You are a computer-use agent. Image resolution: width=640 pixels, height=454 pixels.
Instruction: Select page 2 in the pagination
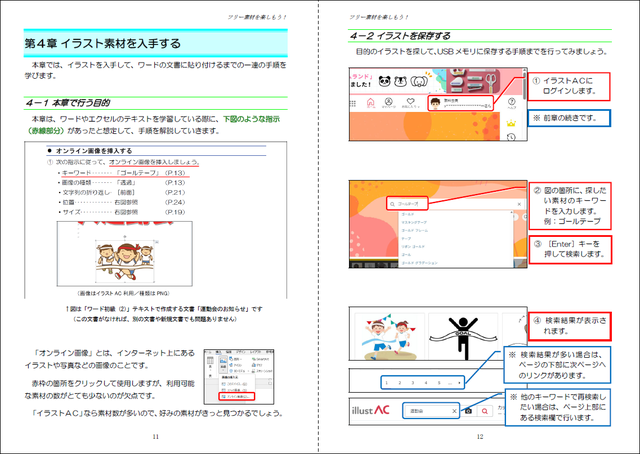pos(400,383)
